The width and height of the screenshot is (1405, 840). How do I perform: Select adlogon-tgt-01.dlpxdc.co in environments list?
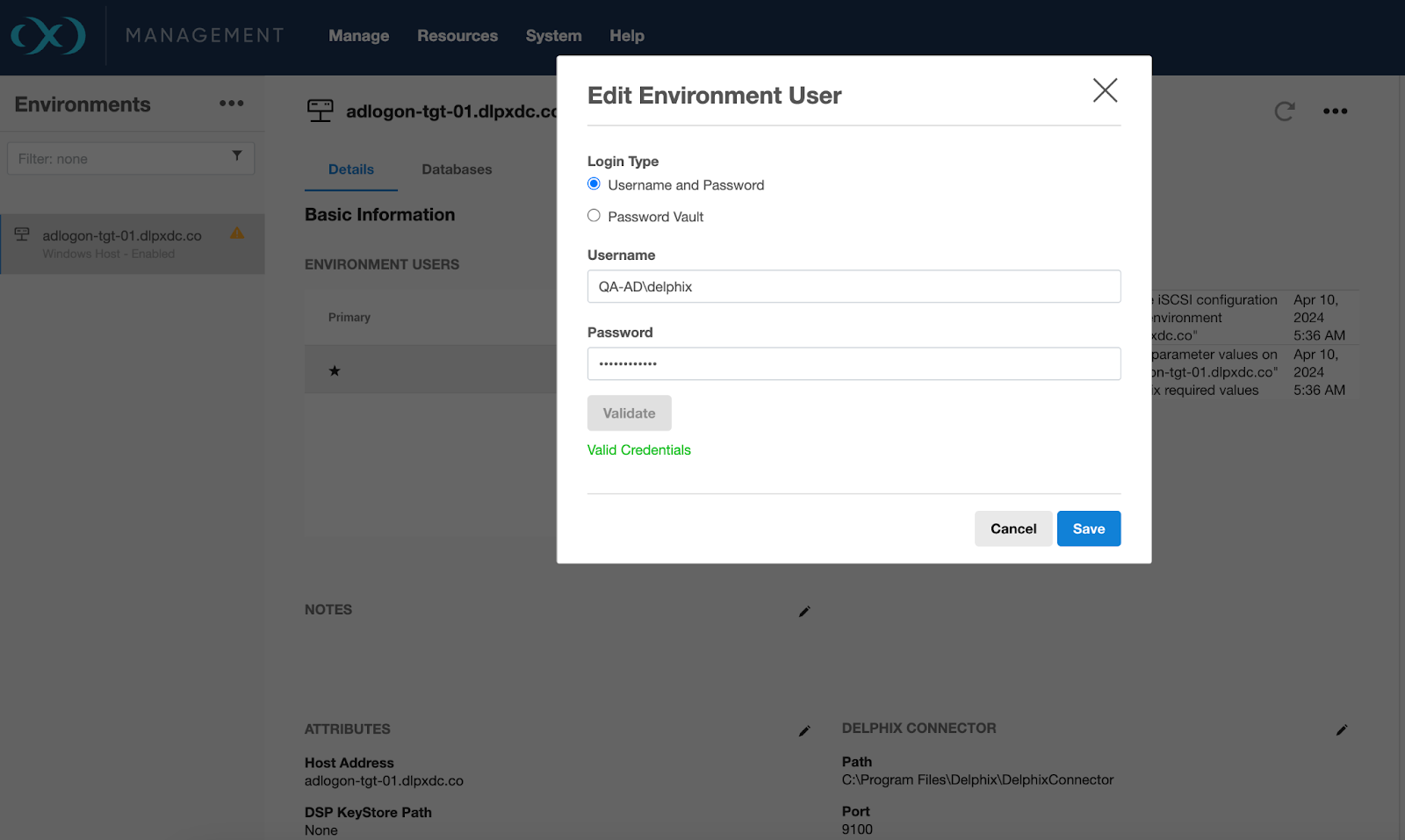[x=122, y=236]
